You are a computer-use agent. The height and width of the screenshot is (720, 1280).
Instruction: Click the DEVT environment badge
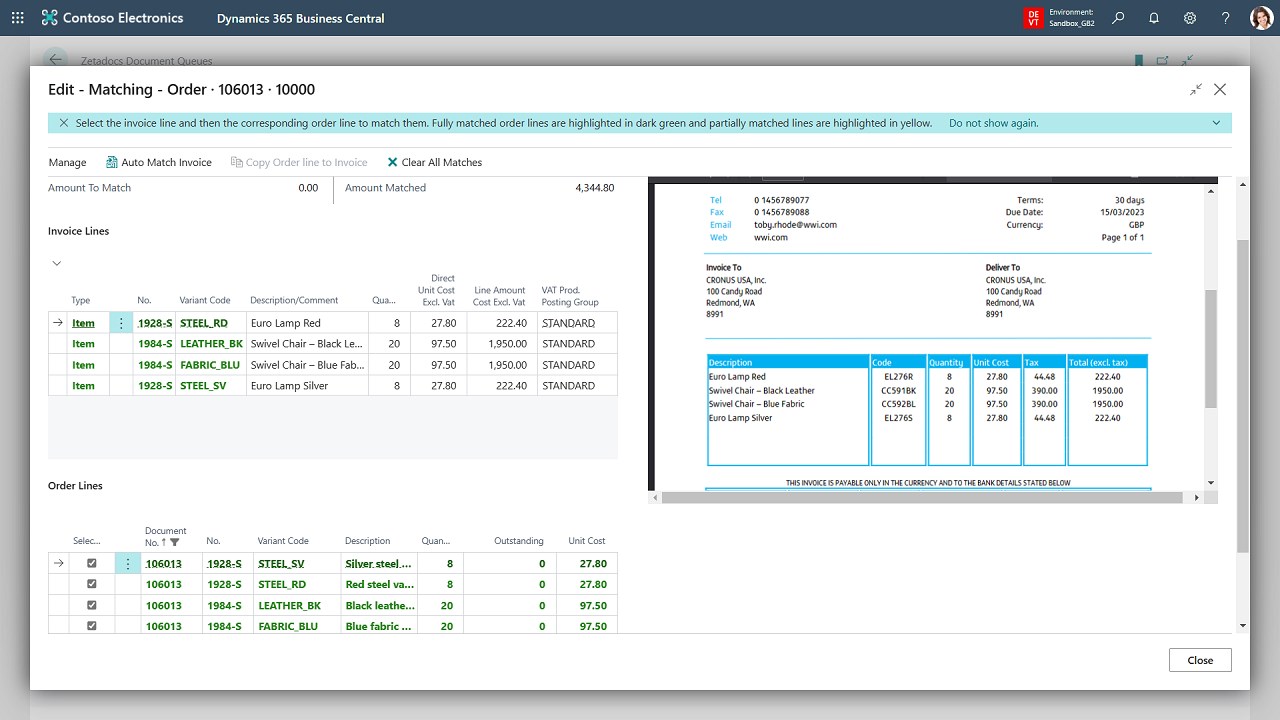1033,18
